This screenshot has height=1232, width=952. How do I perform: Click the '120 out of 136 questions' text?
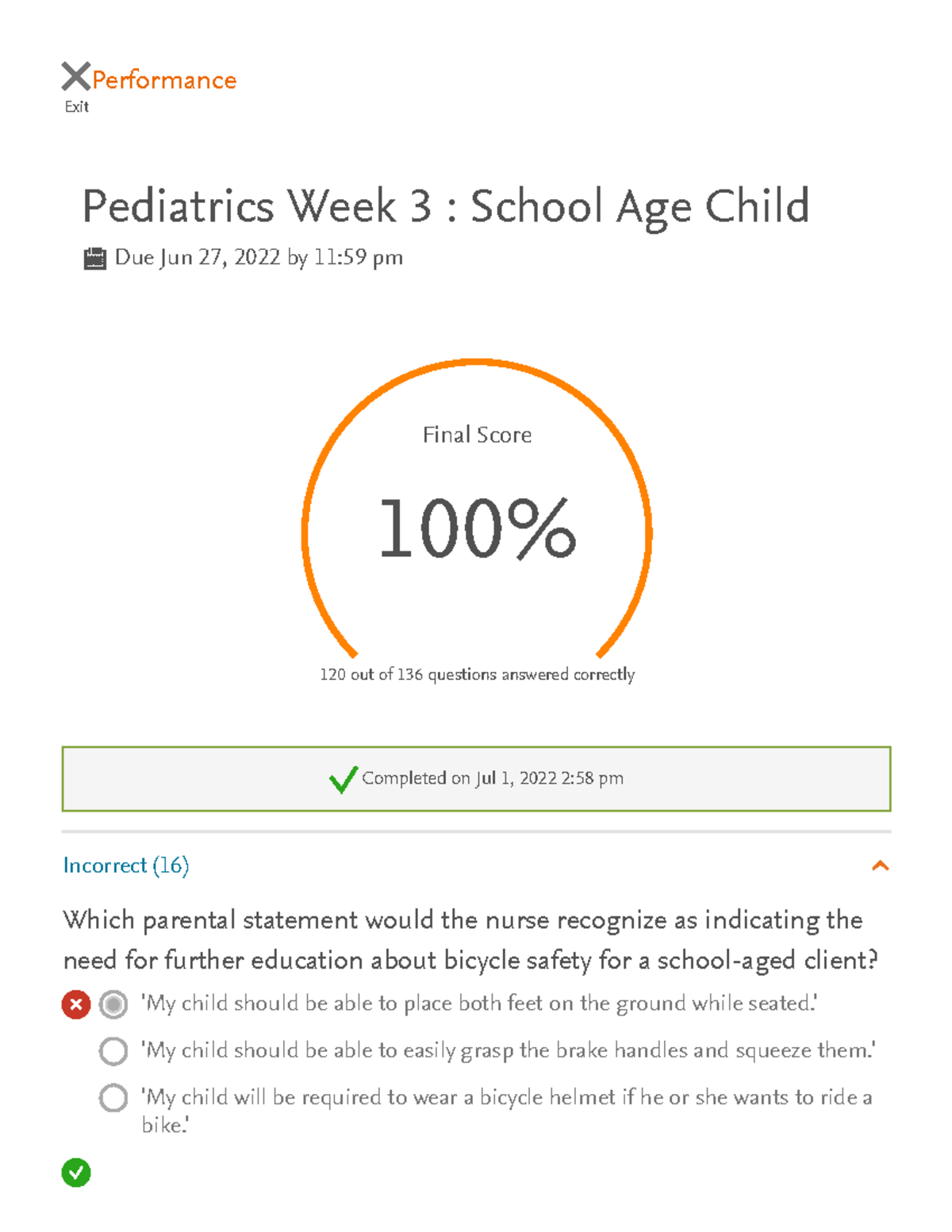476,674
